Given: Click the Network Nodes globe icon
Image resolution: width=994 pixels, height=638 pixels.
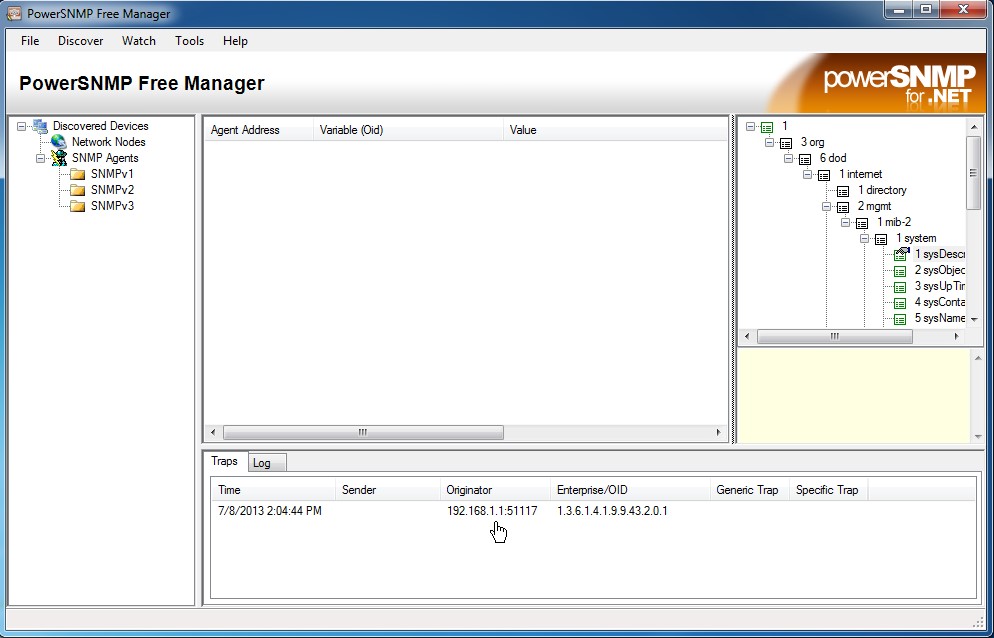Looking at the screenshot, I should tap(58, 142).
